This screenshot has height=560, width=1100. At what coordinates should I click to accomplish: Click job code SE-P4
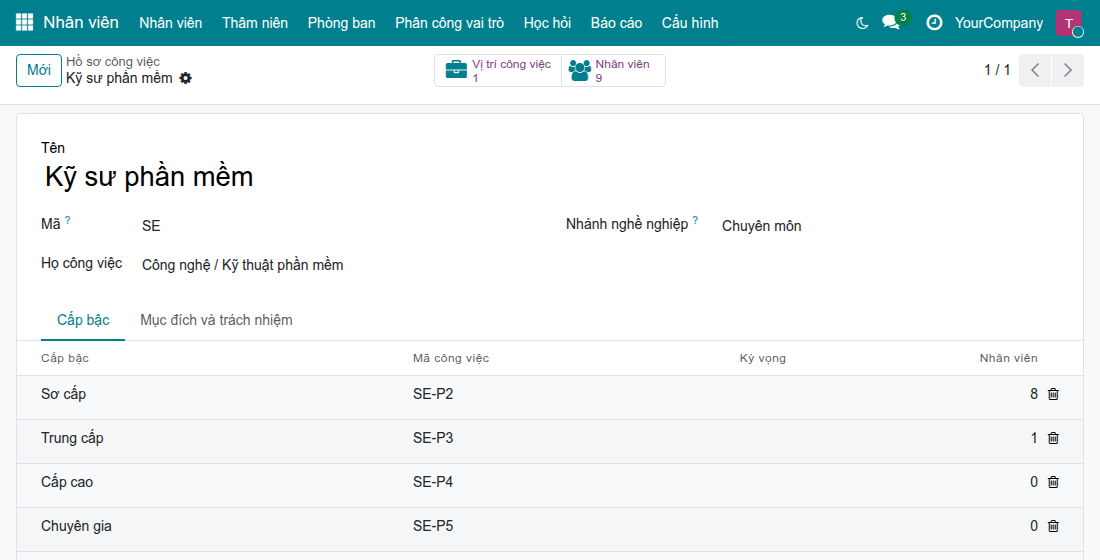pyautogui.click(x=433, y=482)
